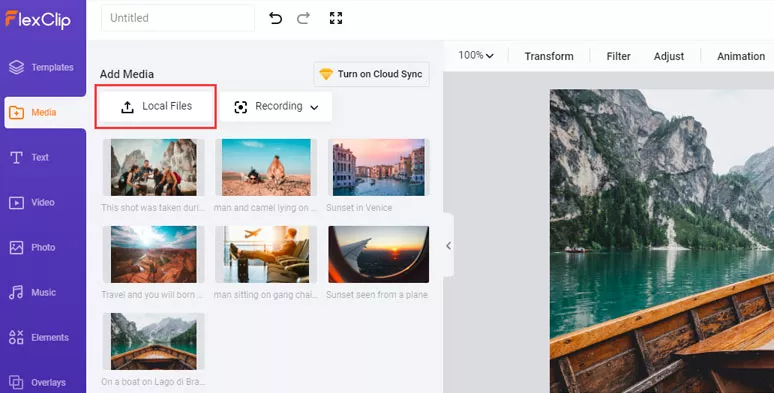774x393 pixels.
Task: Open the Photo sidebar tab
Action: tap(33, 247)
